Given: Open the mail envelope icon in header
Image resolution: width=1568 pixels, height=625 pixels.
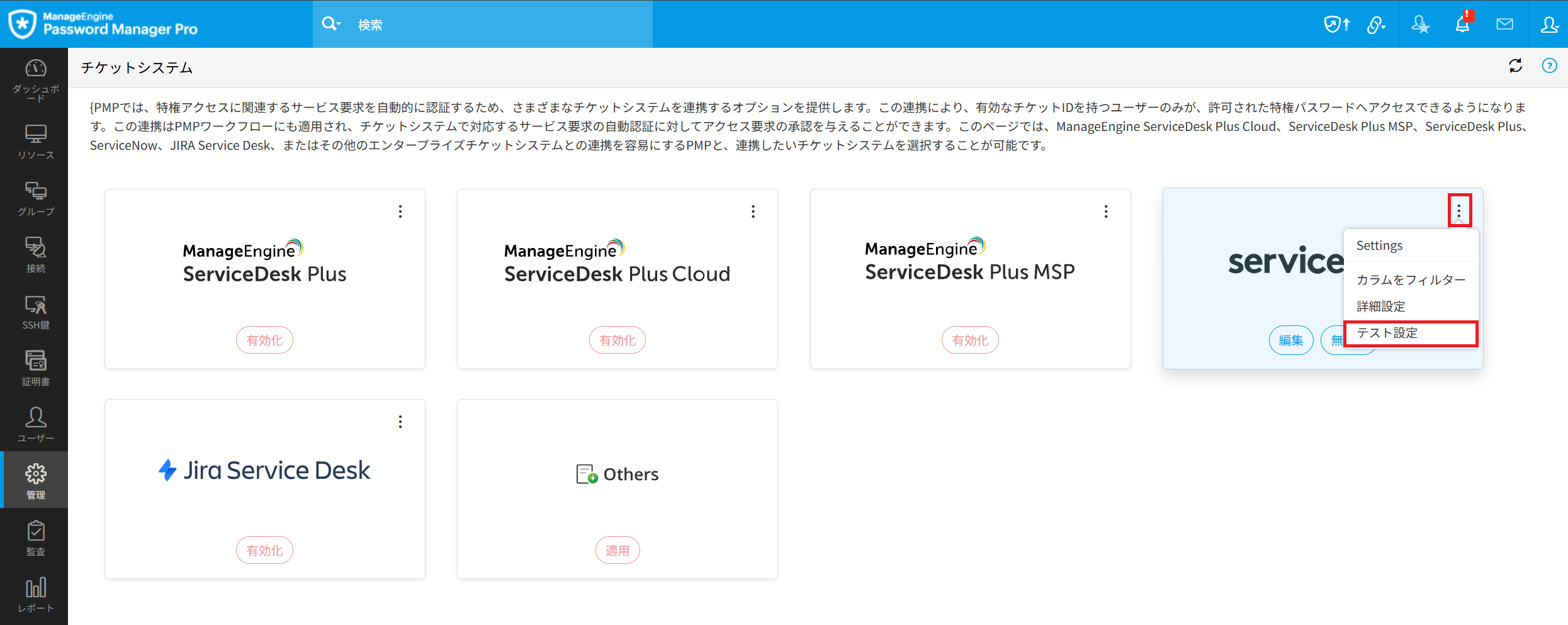Looking at the screenshot, I should coord(1504,25).
